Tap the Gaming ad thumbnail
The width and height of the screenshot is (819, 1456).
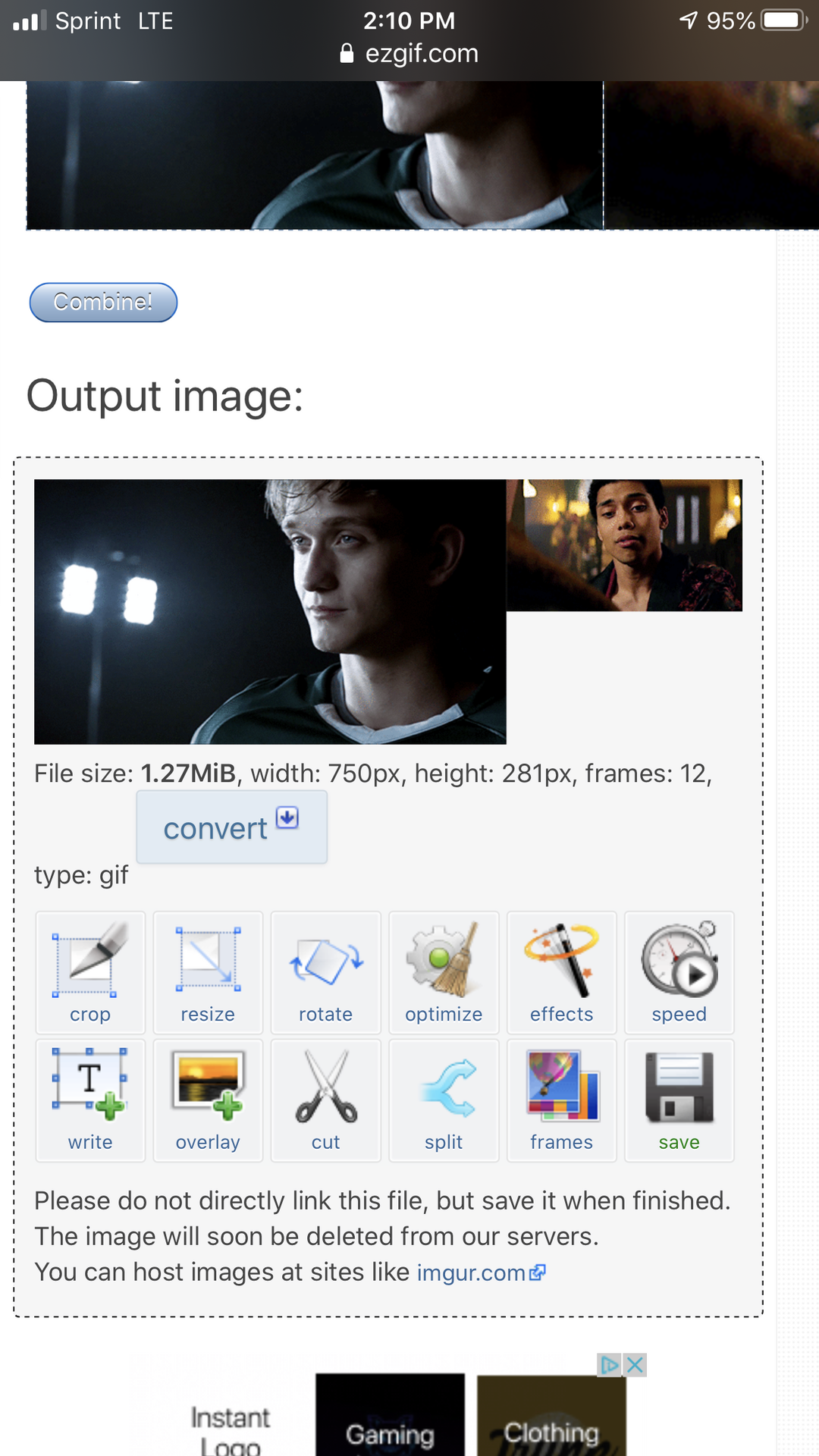click(x=390, y=1415)
